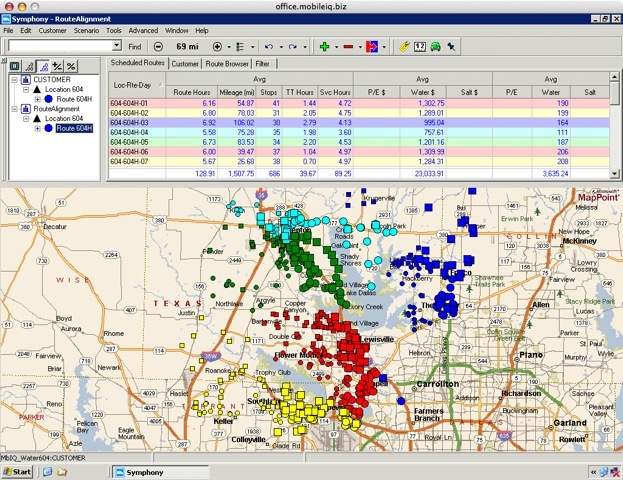Image resolution: width=623 pixels, height=480 pixels.
Task: Click the percent icon above tree panel
Action: pyautogui.click(x=70, y=65)
